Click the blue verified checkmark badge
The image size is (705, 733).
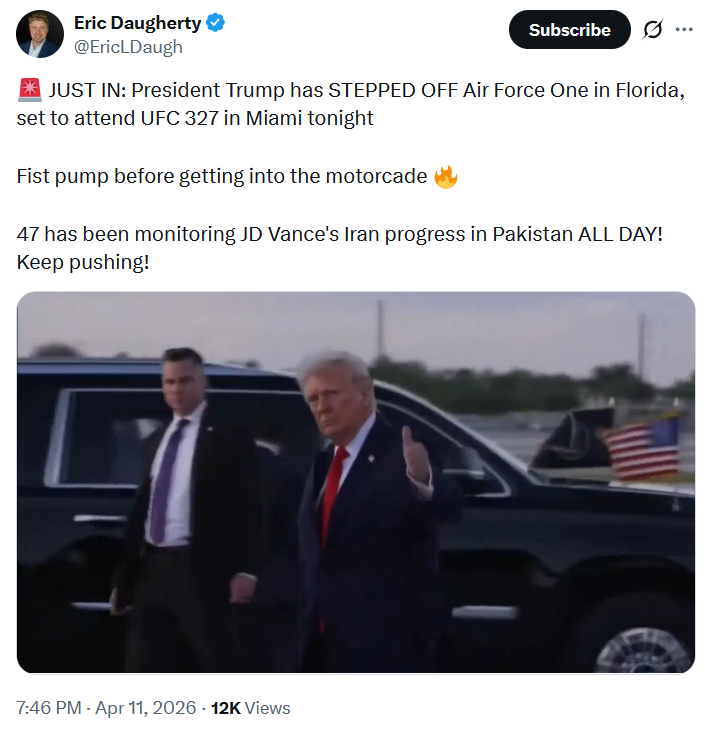[216, 22]
